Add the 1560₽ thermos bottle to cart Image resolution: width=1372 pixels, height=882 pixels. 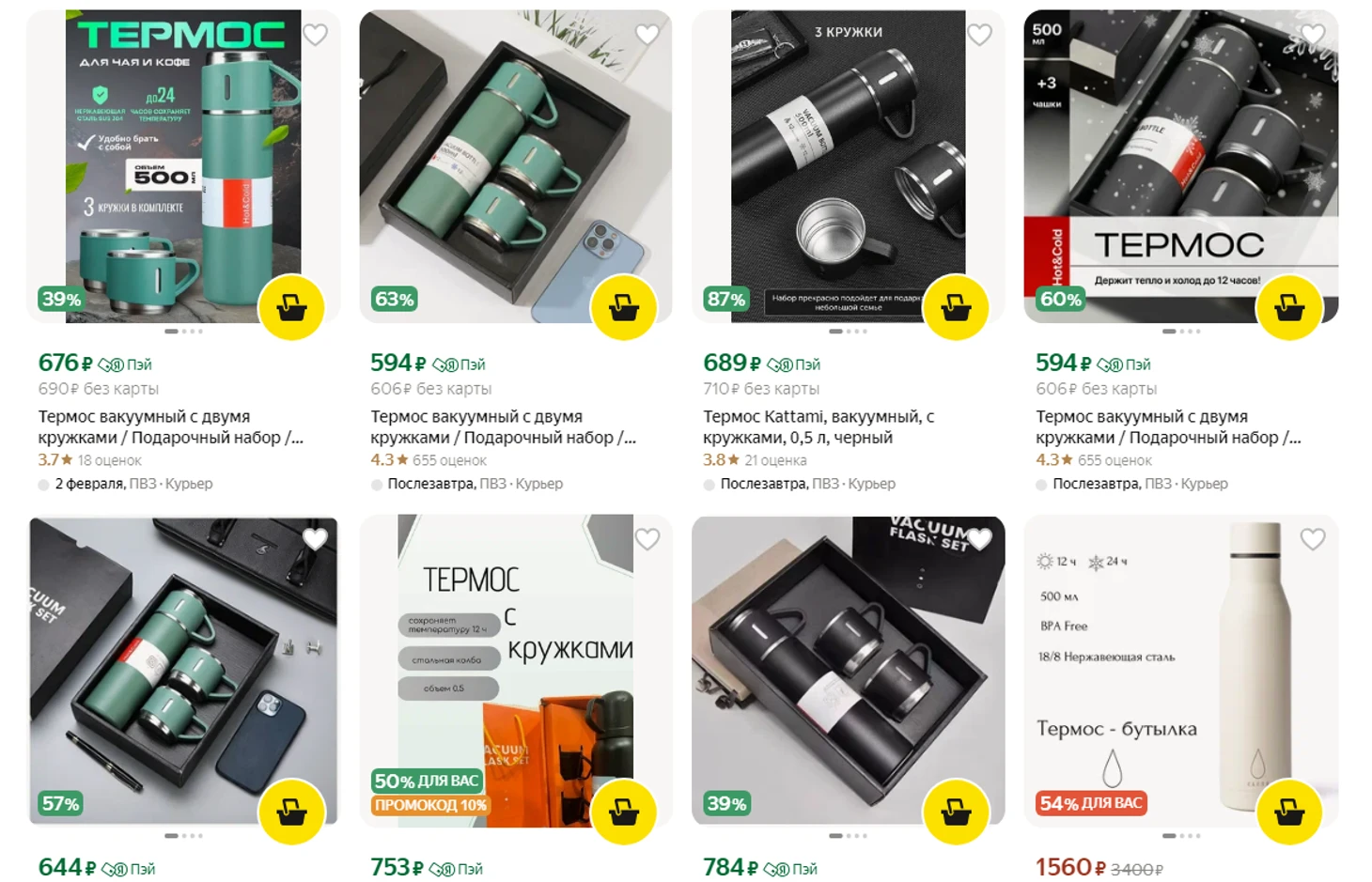point(1289,812)
